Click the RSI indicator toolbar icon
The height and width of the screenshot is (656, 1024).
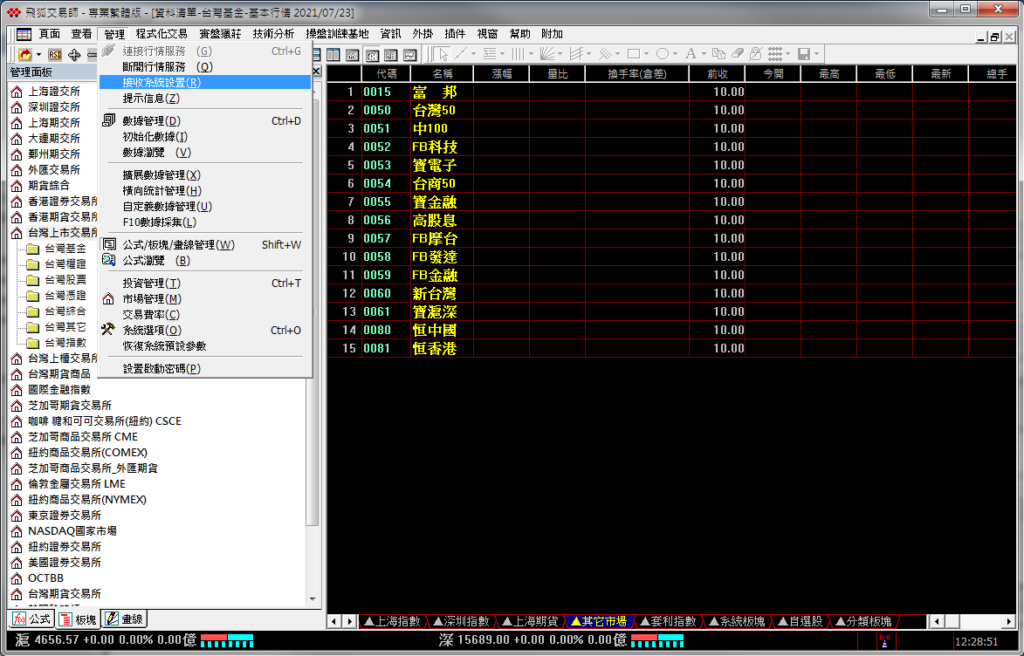[55, 54]
